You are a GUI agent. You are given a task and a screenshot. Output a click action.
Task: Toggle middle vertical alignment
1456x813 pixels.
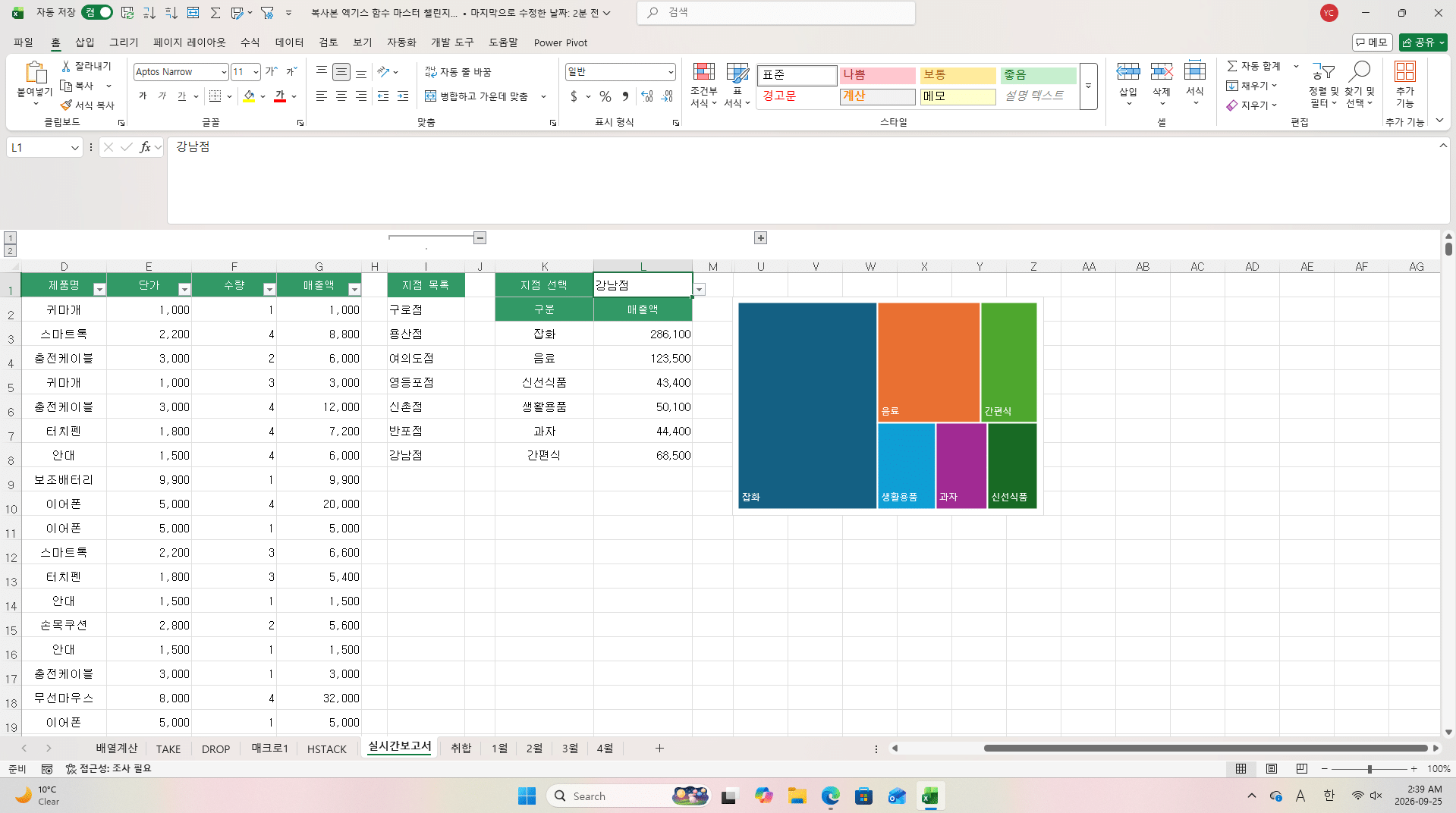(341, 72)
